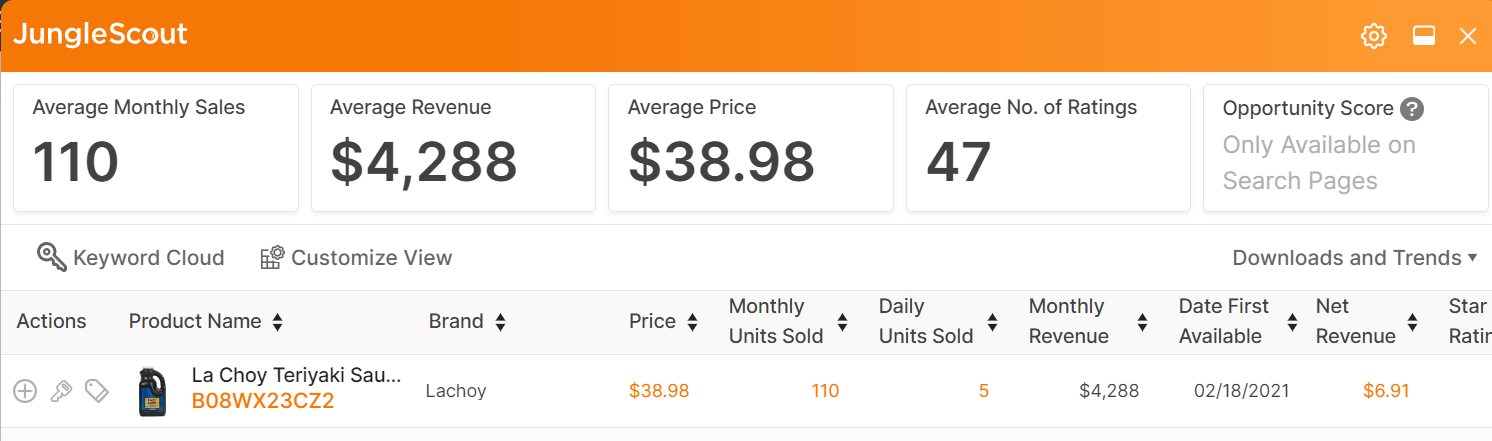Screen dimensions: 1492x441
Task: Click the Customize View grid-gear icon
Action: point(272,257)
